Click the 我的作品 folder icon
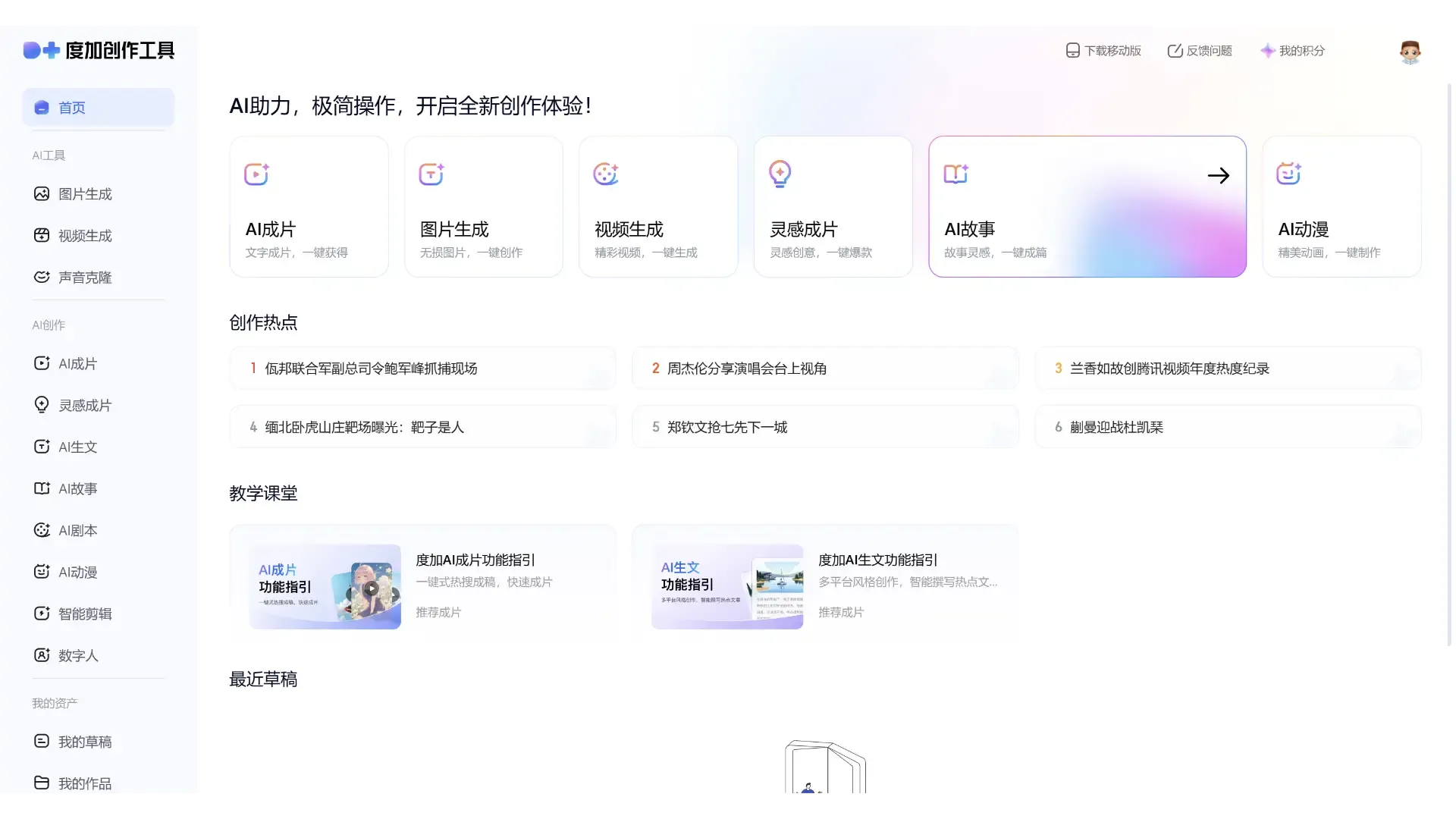Image resolution: width=1456 pixels, height=819 pixels. [x=42, y=783]
